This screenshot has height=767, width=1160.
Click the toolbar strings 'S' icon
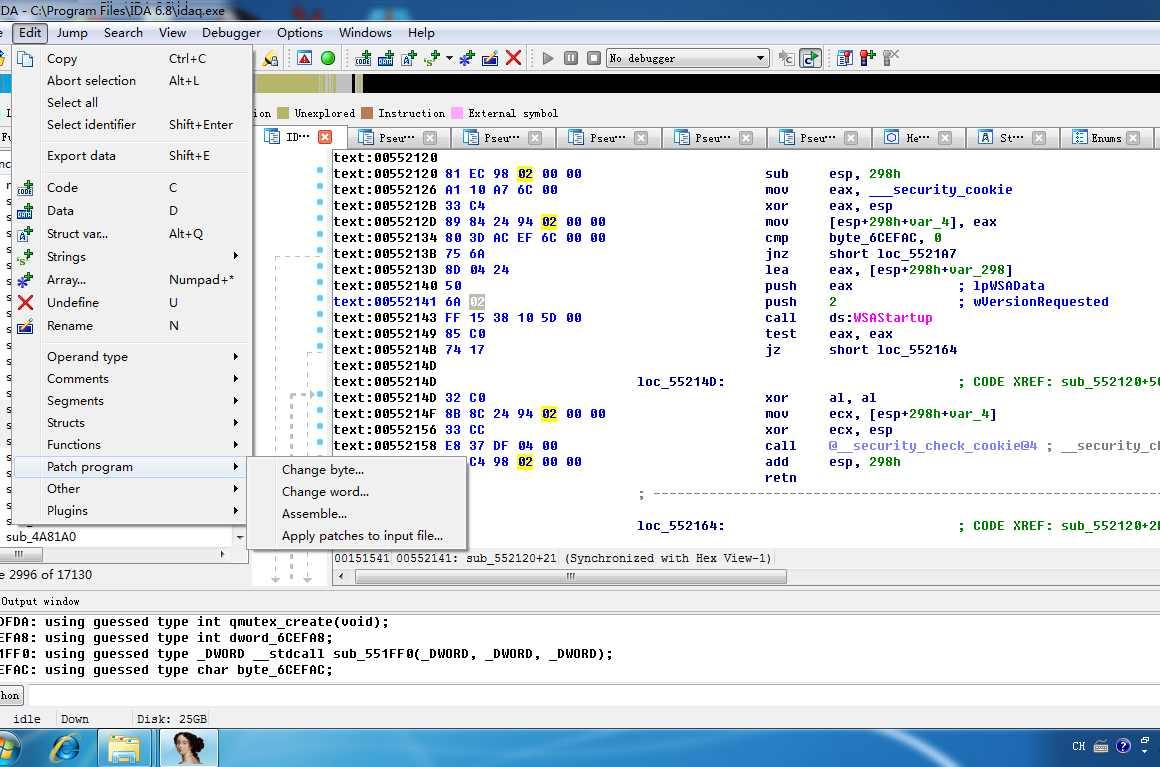431,58
